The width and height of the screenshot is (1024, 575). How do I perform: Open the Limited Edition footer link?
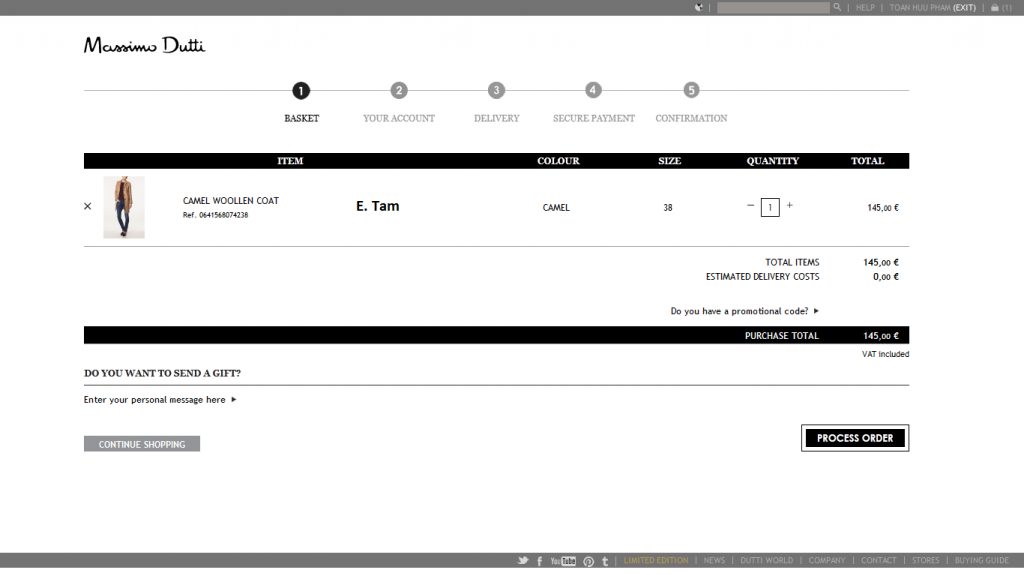tap(655, 561)
